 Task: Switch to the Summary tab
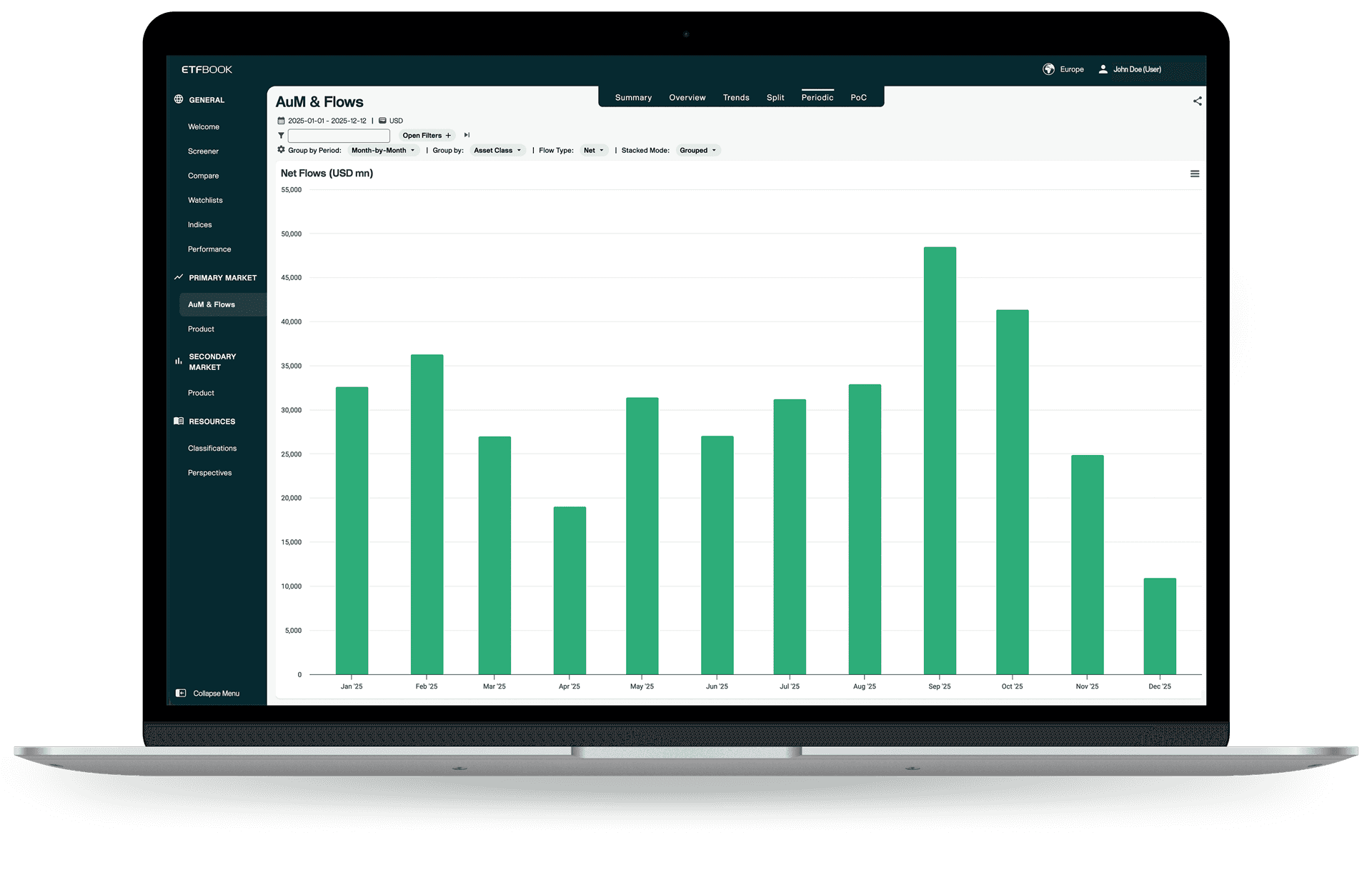[633, 98]
